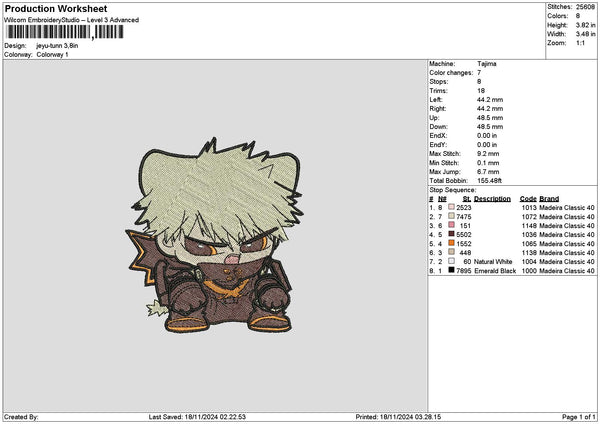Click the Stops value 8
600x424 pixels.
(x=479, y=82)
